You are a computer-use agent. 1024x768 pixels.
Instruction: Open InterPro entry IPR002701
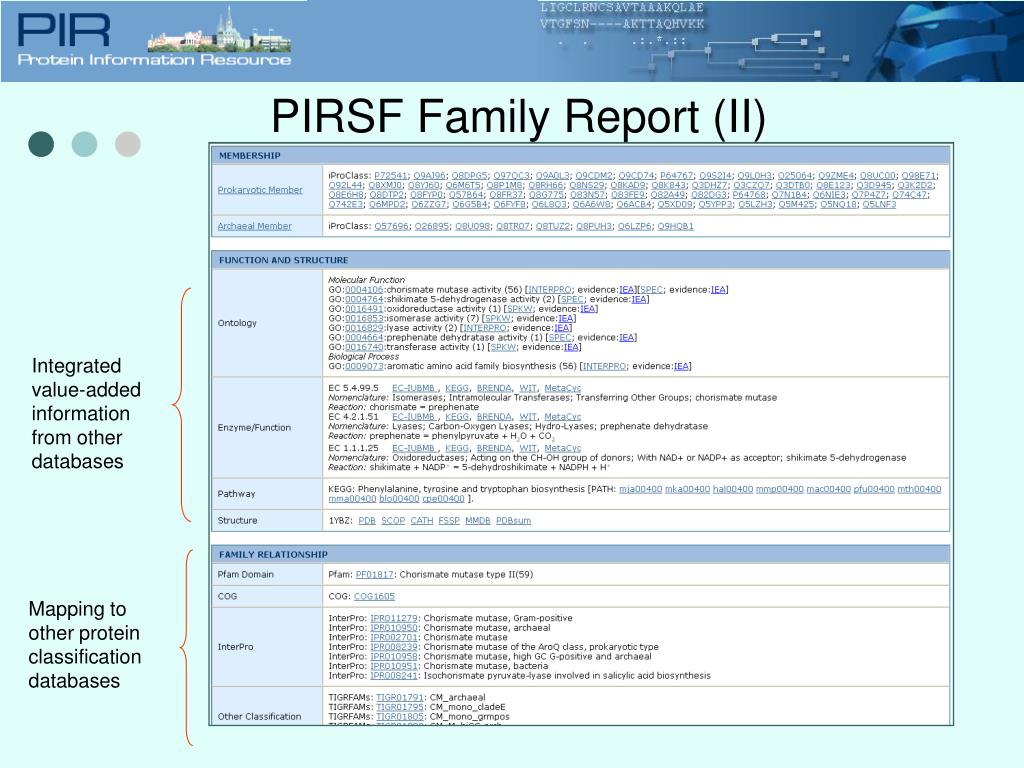pyautogui.click(x=394, y=637)
